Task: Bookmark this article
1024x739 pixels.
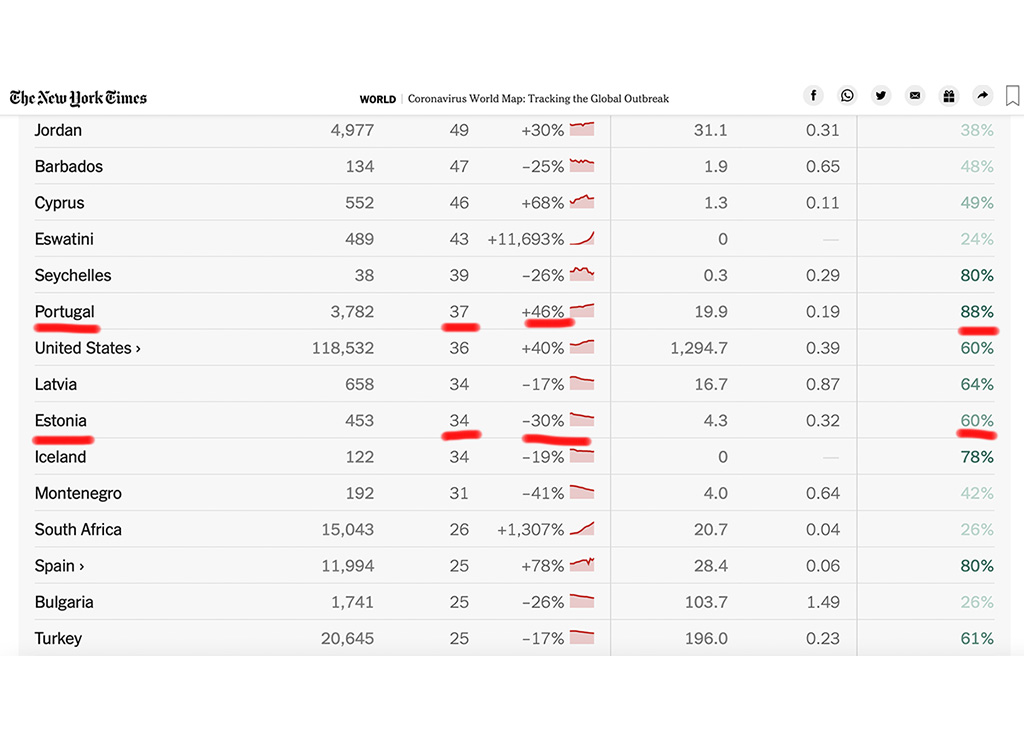Action: [1012, 96]
